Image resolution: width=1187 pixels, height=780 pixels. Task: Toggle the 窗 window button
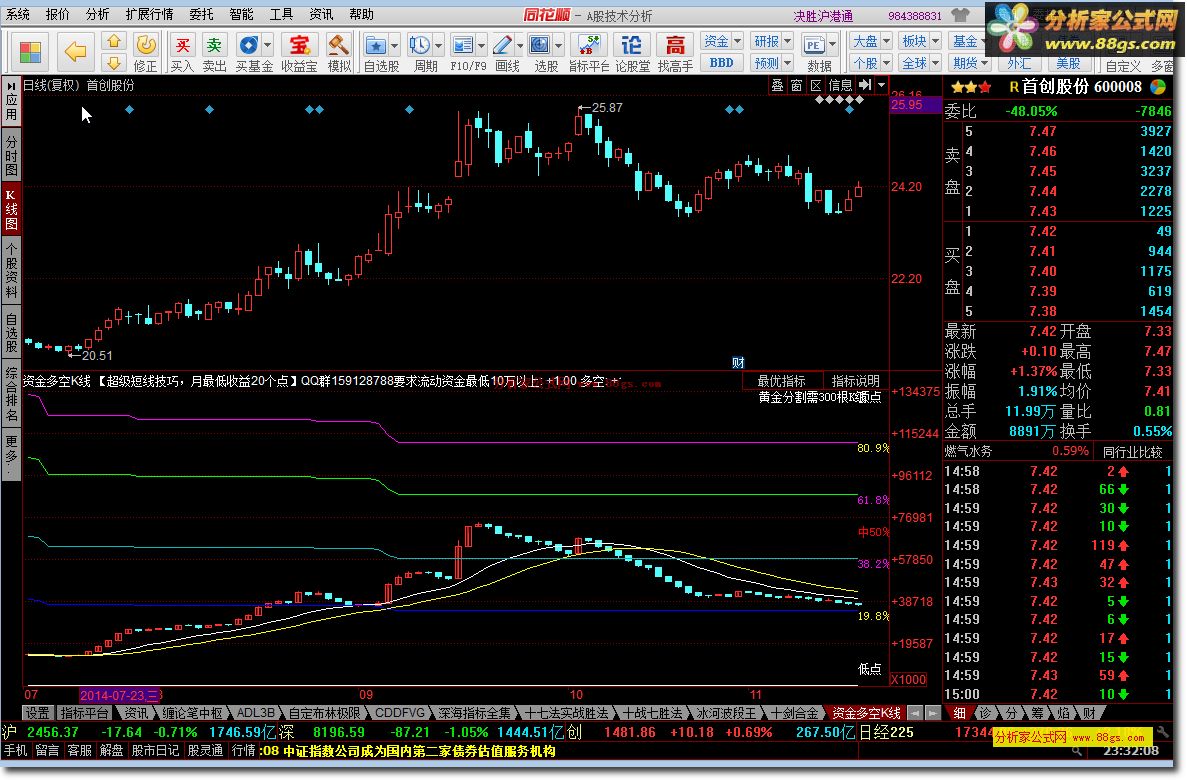(796, 86)
